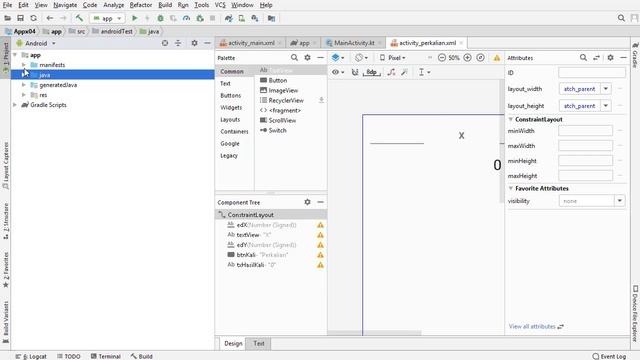Screen dimensions: 640x360
Task: Open layout_width value dropdown
Action: point(606,89)
